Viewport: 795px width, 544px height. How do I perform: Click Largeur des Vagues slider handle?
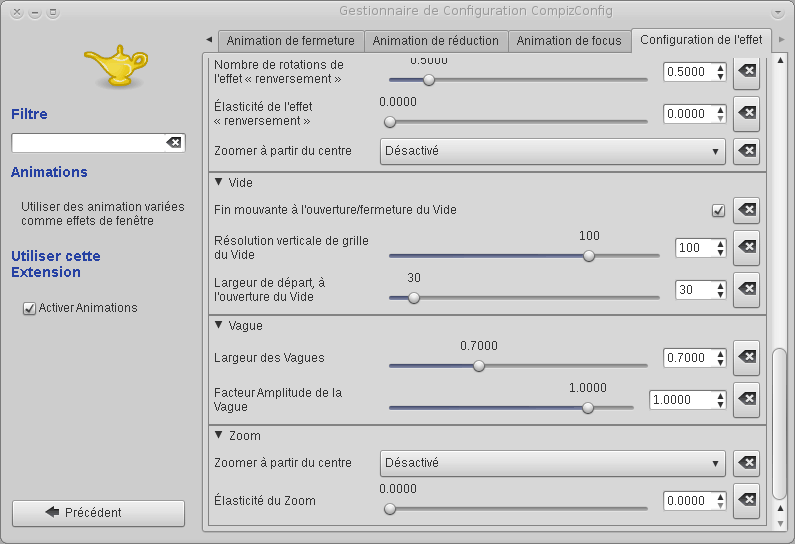479,366
